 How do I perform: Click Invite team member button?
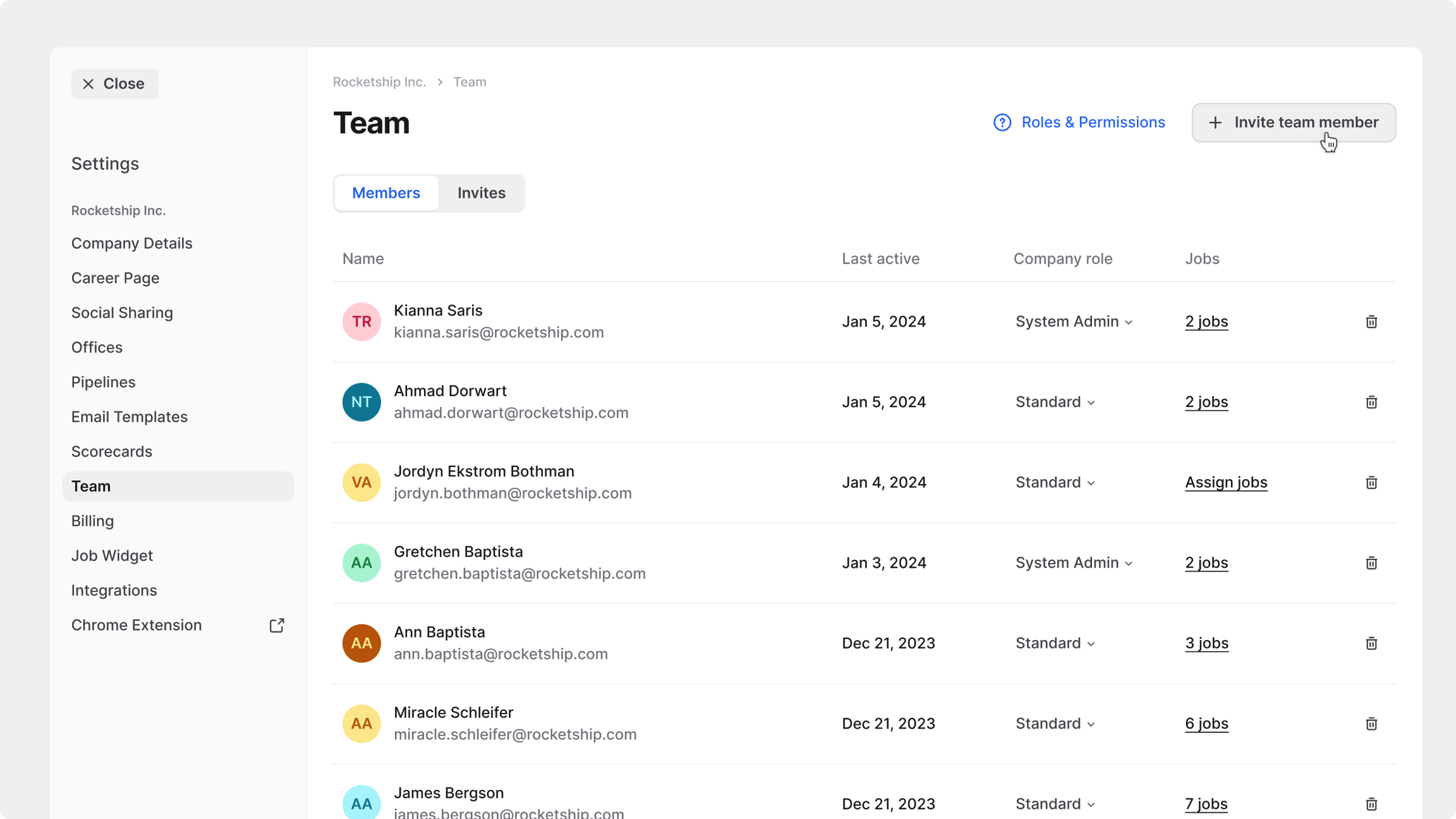click(1293, 123)
